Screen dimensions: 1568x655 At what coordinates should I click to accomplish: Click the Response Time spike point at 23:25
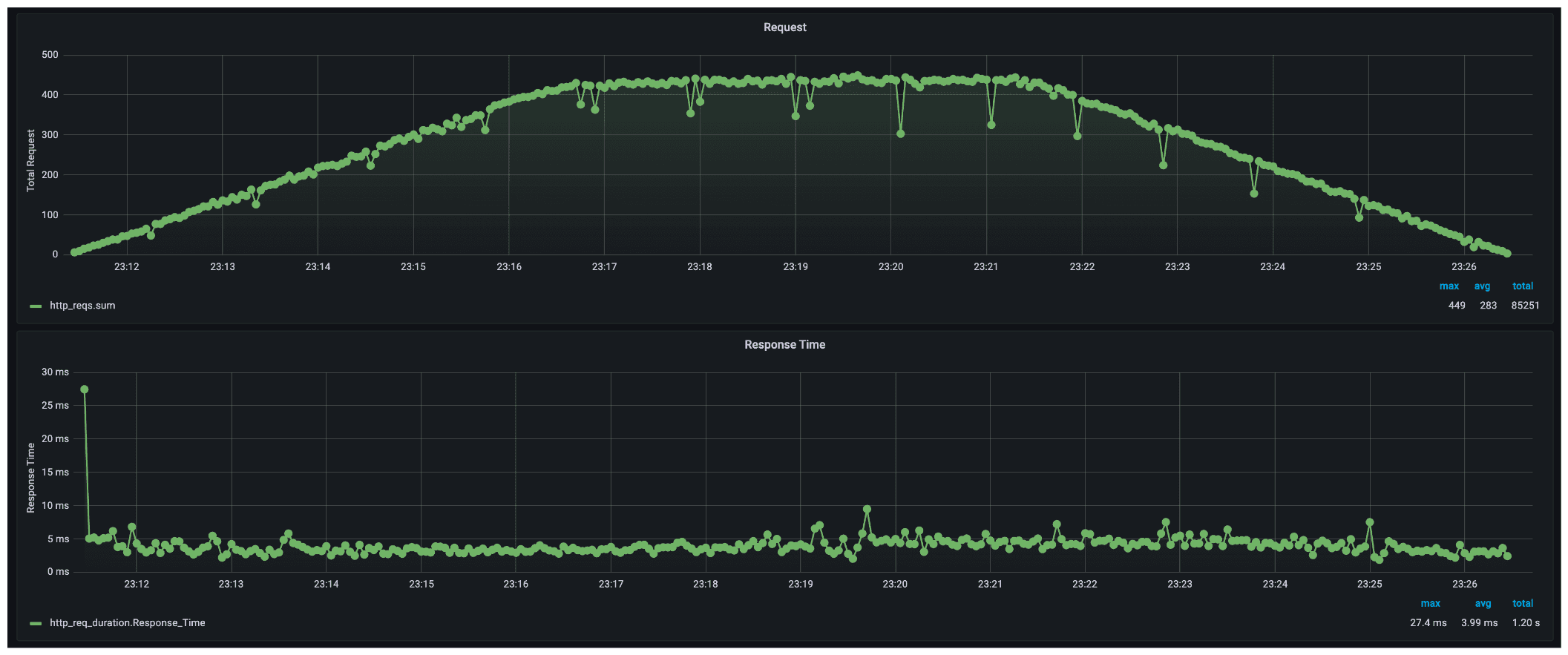click(x=1370, y=523)
